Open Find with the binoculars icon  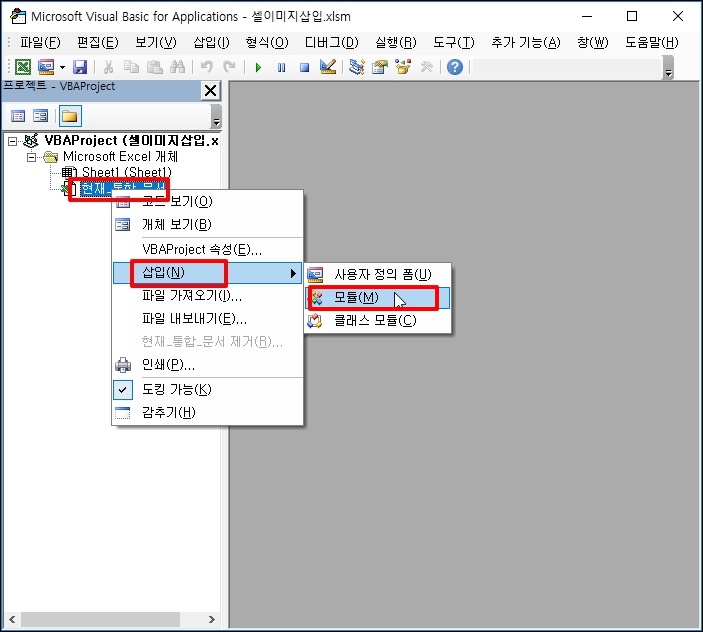click(x=178, y=67)
